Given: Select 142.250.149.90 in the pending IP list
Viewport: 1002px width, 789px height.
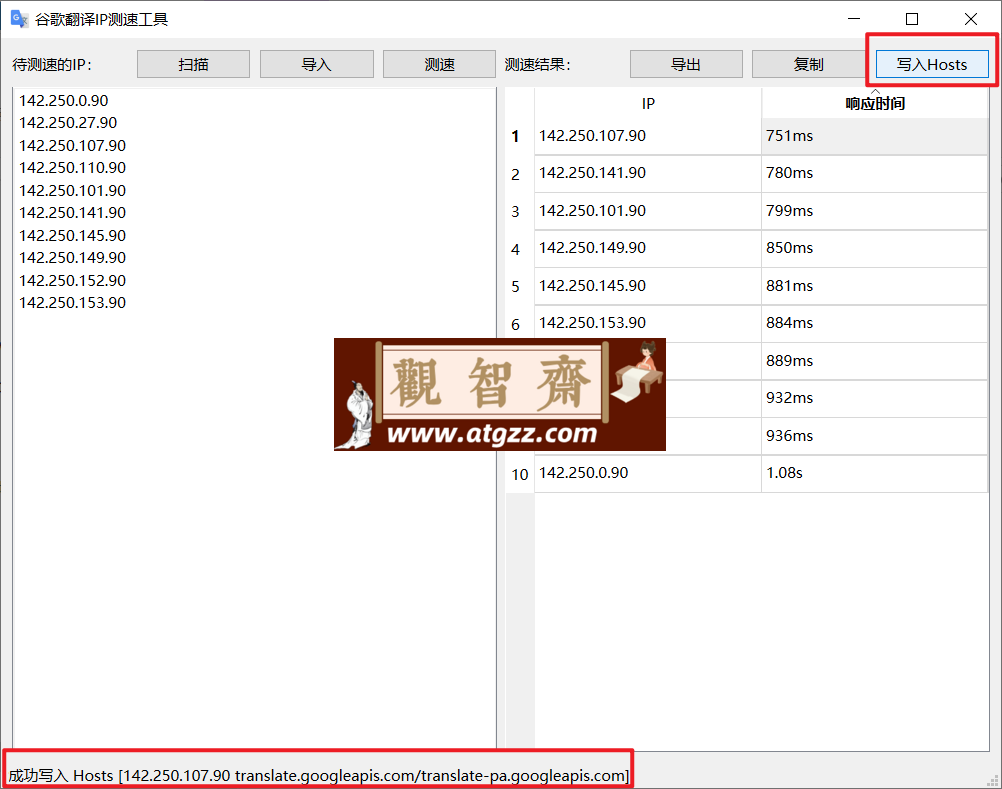Looking at the screenshot, I should 72,257.
